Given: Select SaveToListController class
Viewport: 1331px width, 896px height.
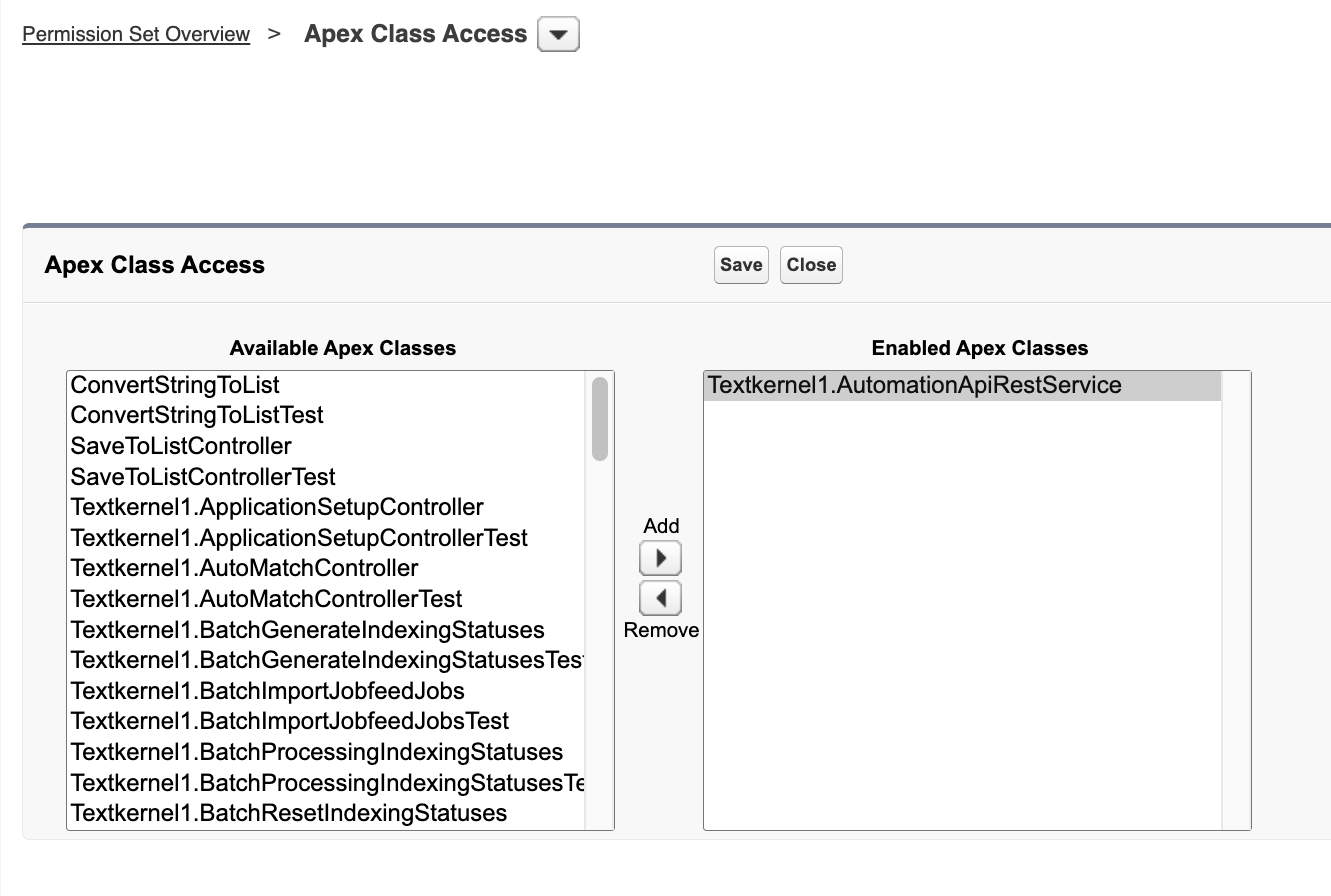Looking at the screenshot, I should 327,446.
